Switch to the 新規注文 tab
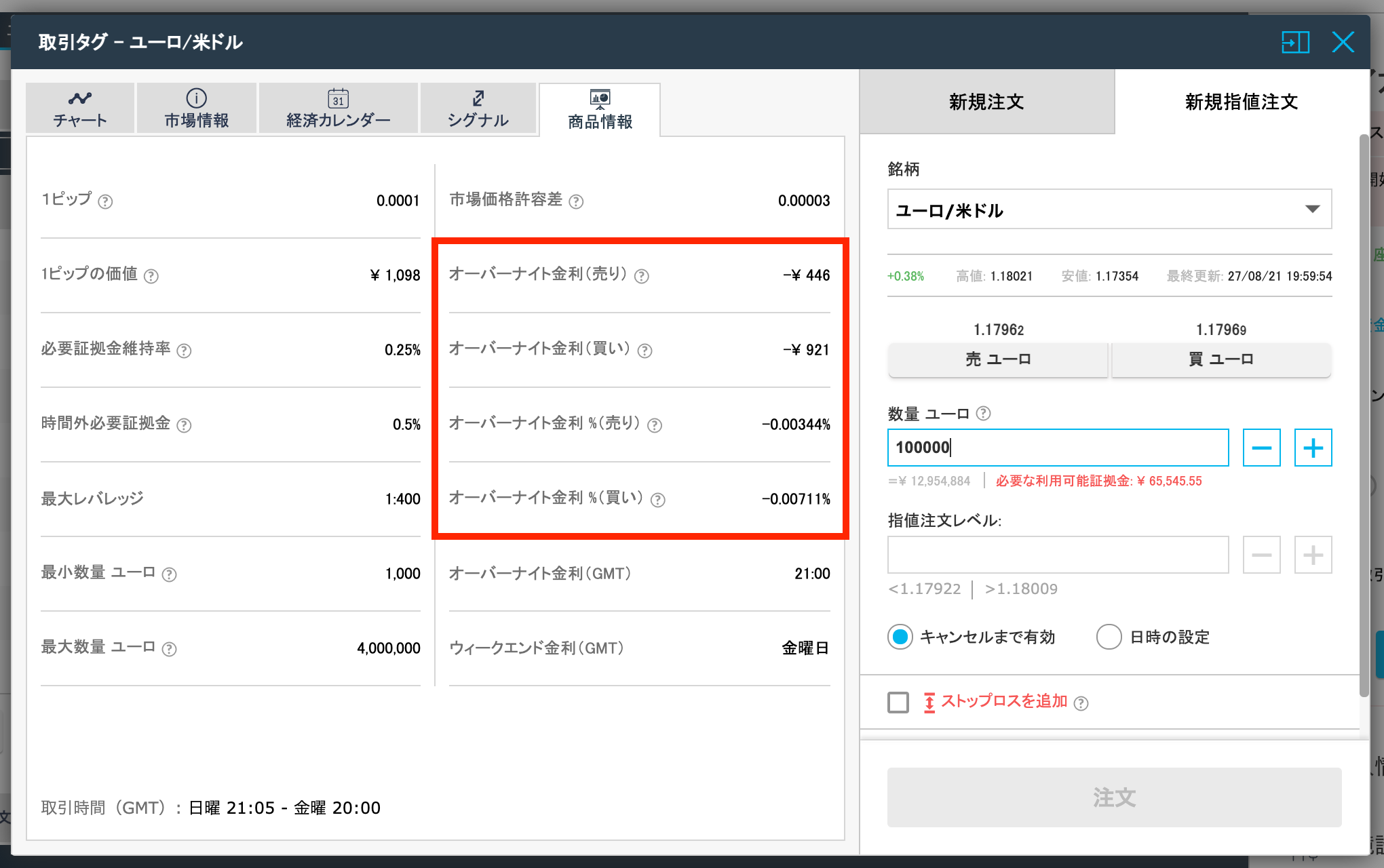The height and width of the screenshot is (868, 1384). tap(986, 102)
